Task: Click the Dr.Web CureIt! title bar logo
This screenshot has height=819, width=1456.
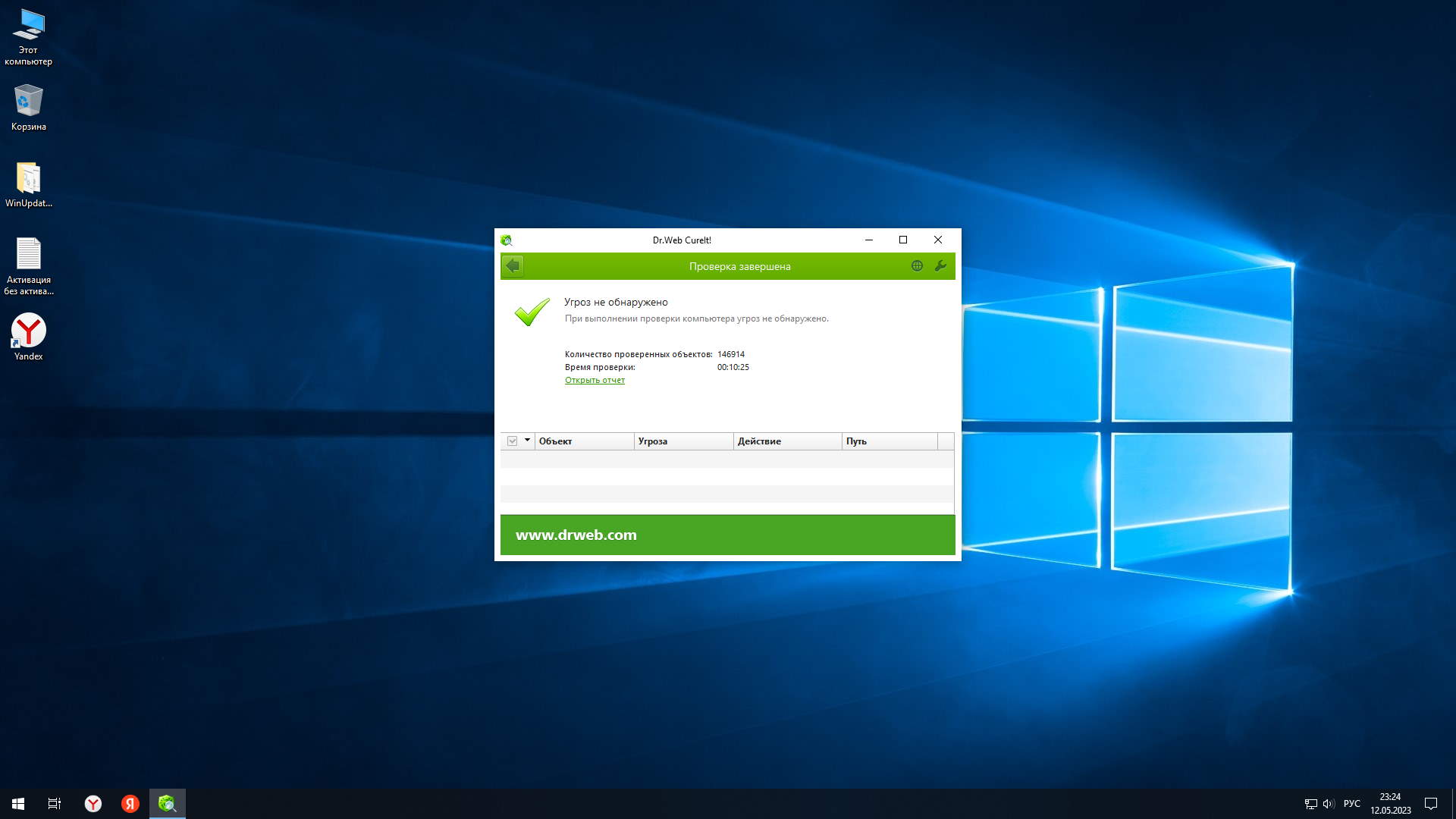Action: coord(507,240)
